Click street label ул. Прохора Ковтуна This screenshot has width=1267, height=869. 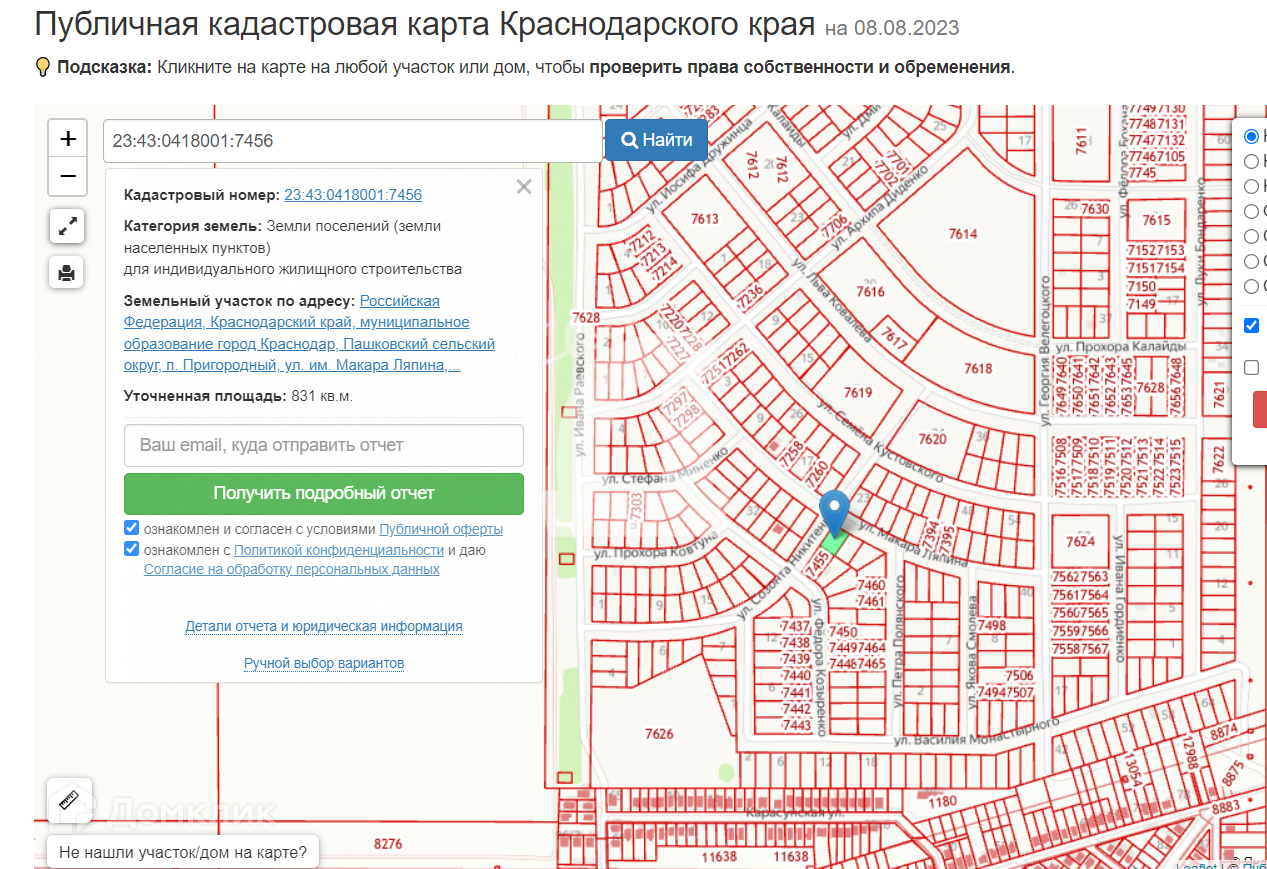point(656,545)
